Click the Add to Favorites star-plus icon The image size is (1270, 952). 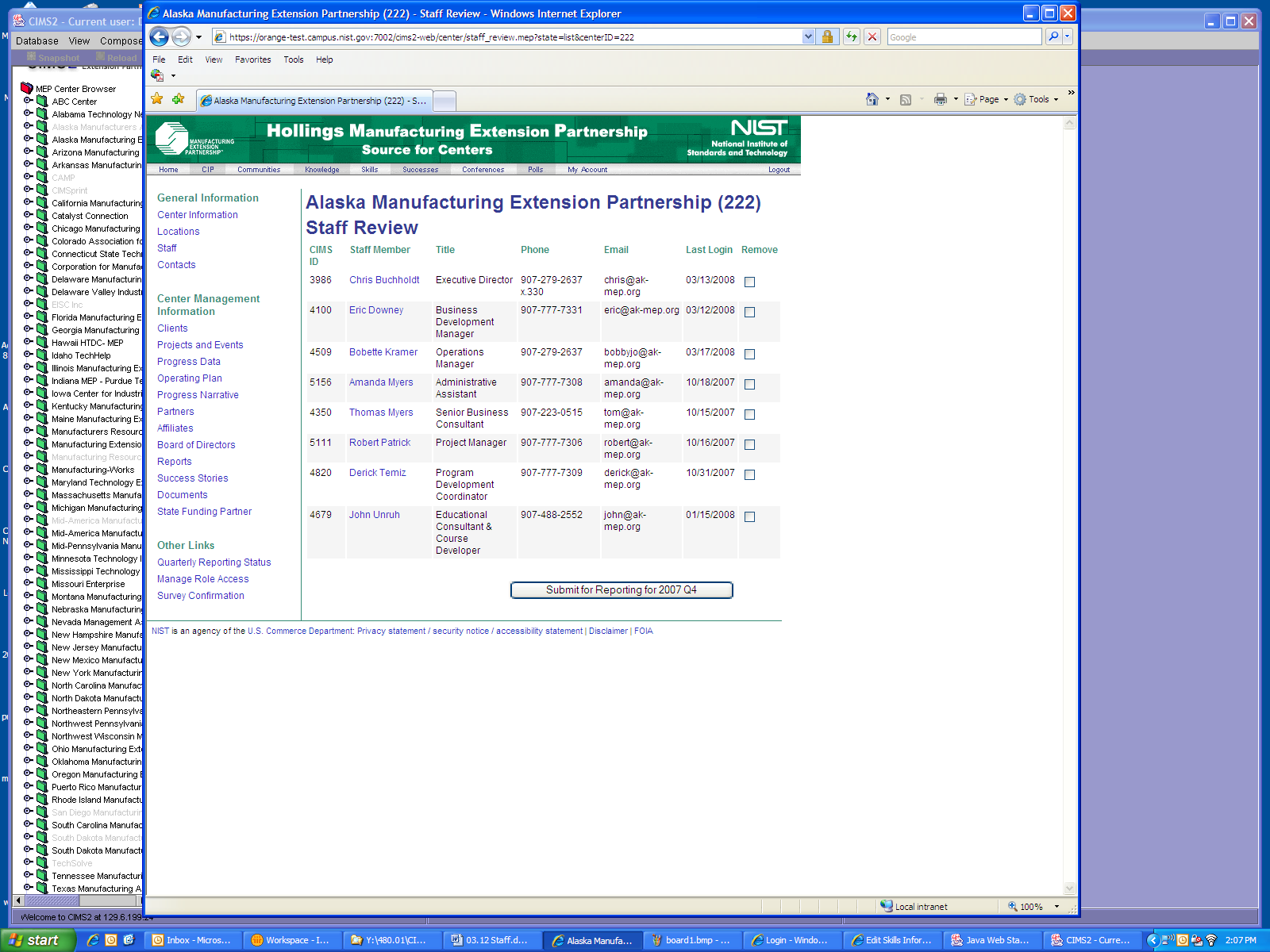pos(178,99)
